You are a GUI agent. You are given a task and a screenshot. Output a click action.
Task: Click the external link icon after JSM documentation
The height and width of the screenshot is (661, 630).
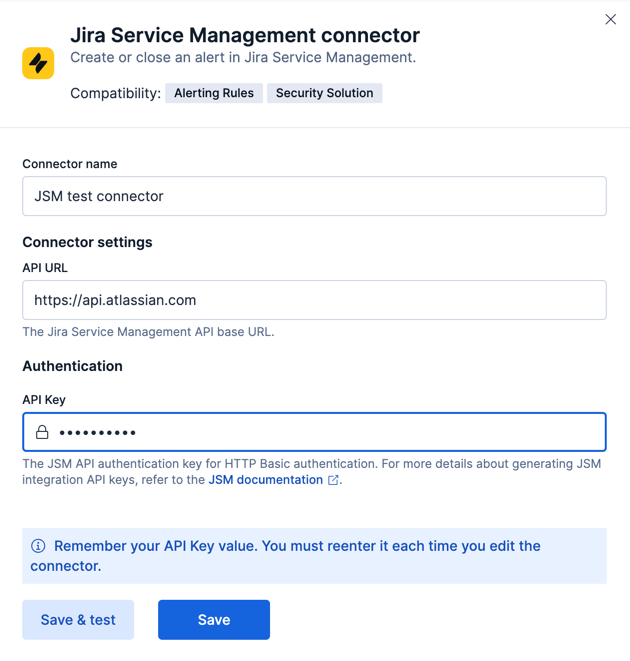click(333, 480)
